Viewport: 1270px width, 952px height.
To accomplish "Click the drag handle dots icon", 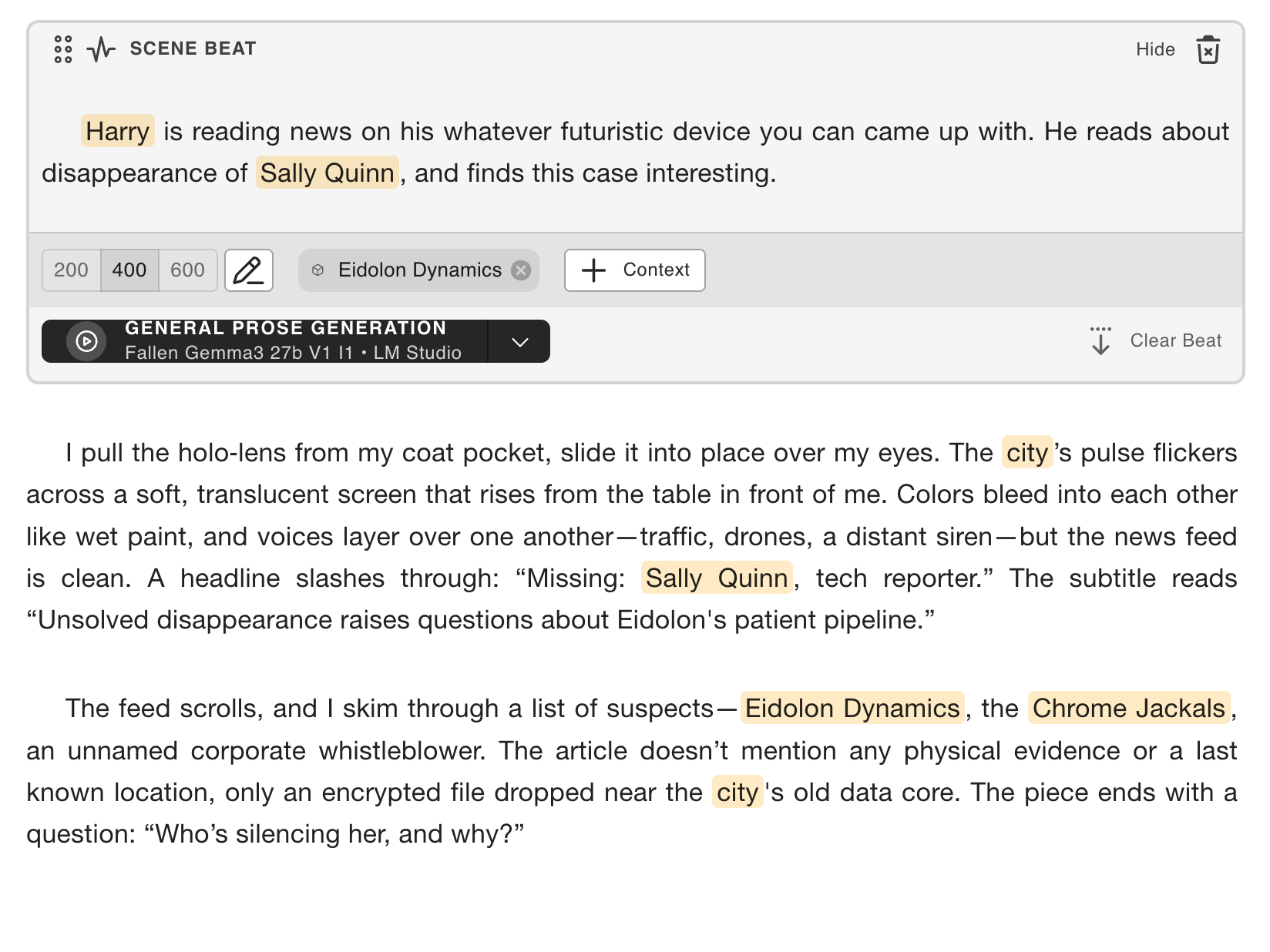I will click(63, 49).
